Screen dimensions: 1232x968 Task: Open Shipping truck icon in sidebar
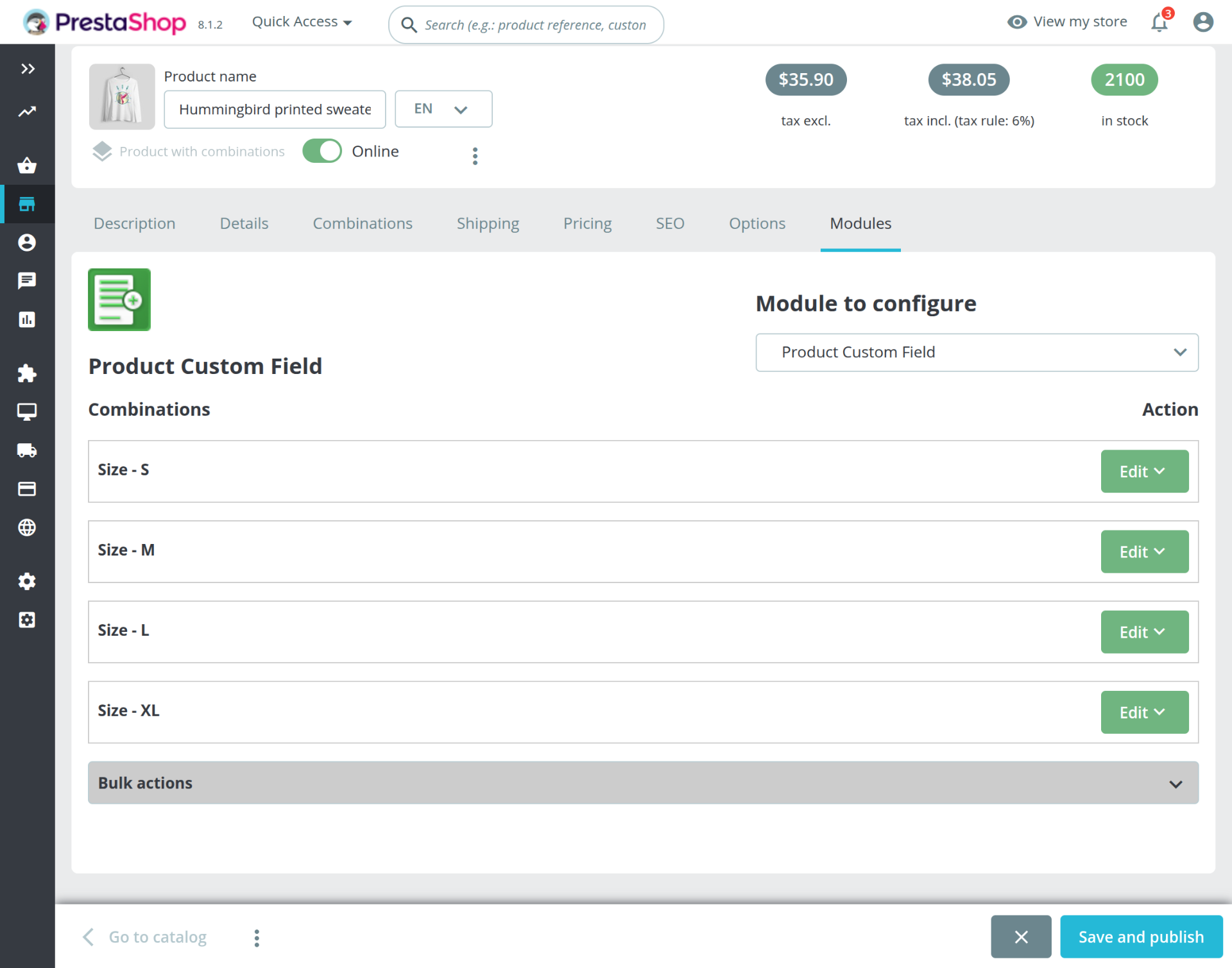click(x=27, y=450)
